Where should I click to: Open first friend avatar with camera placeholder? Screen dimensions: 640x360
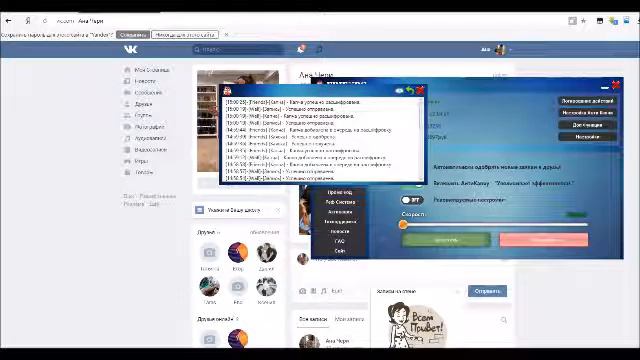pyautogui.click(x=209, y=253)
